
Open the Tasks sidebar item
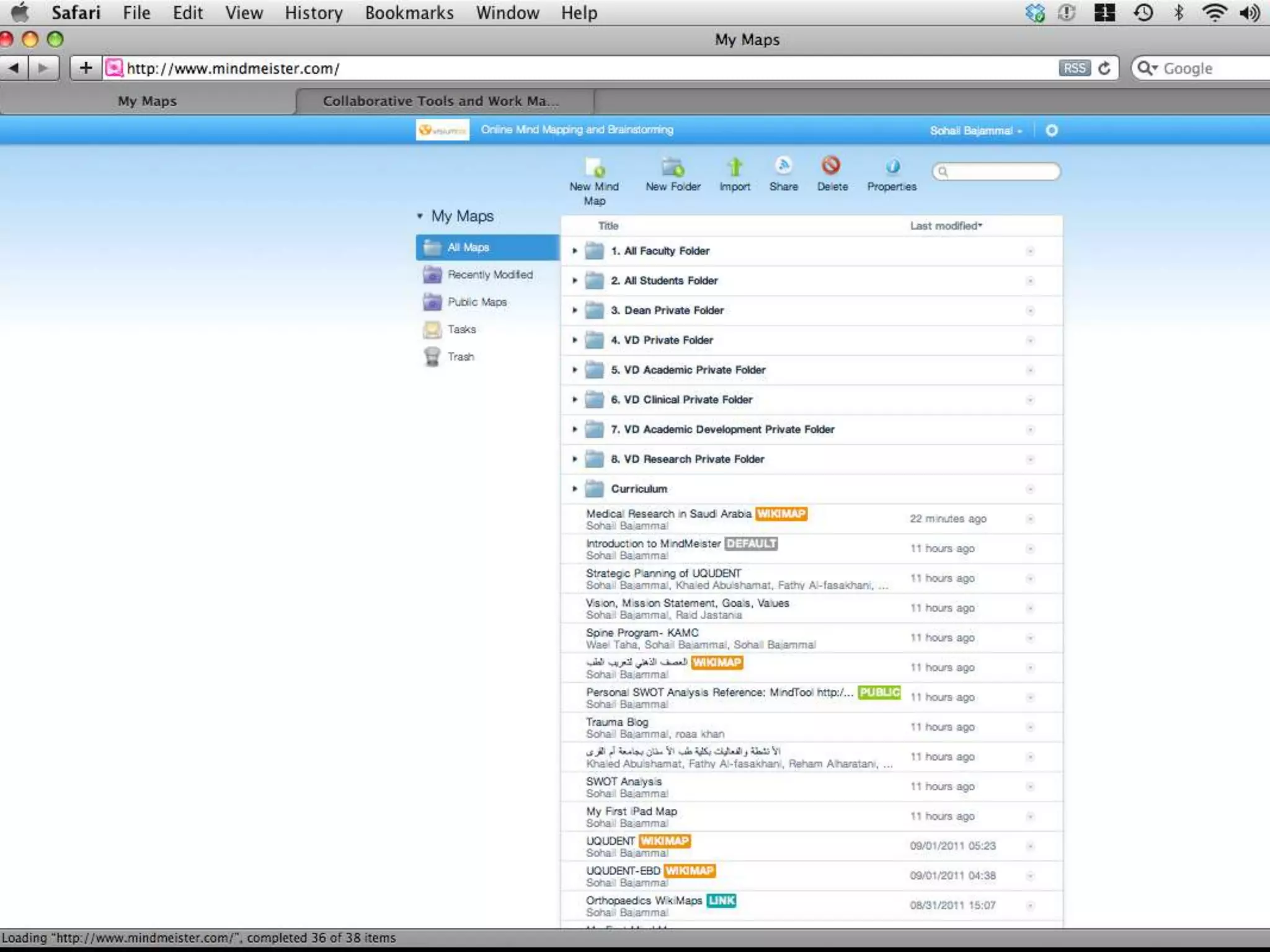[x=461, y=330]
